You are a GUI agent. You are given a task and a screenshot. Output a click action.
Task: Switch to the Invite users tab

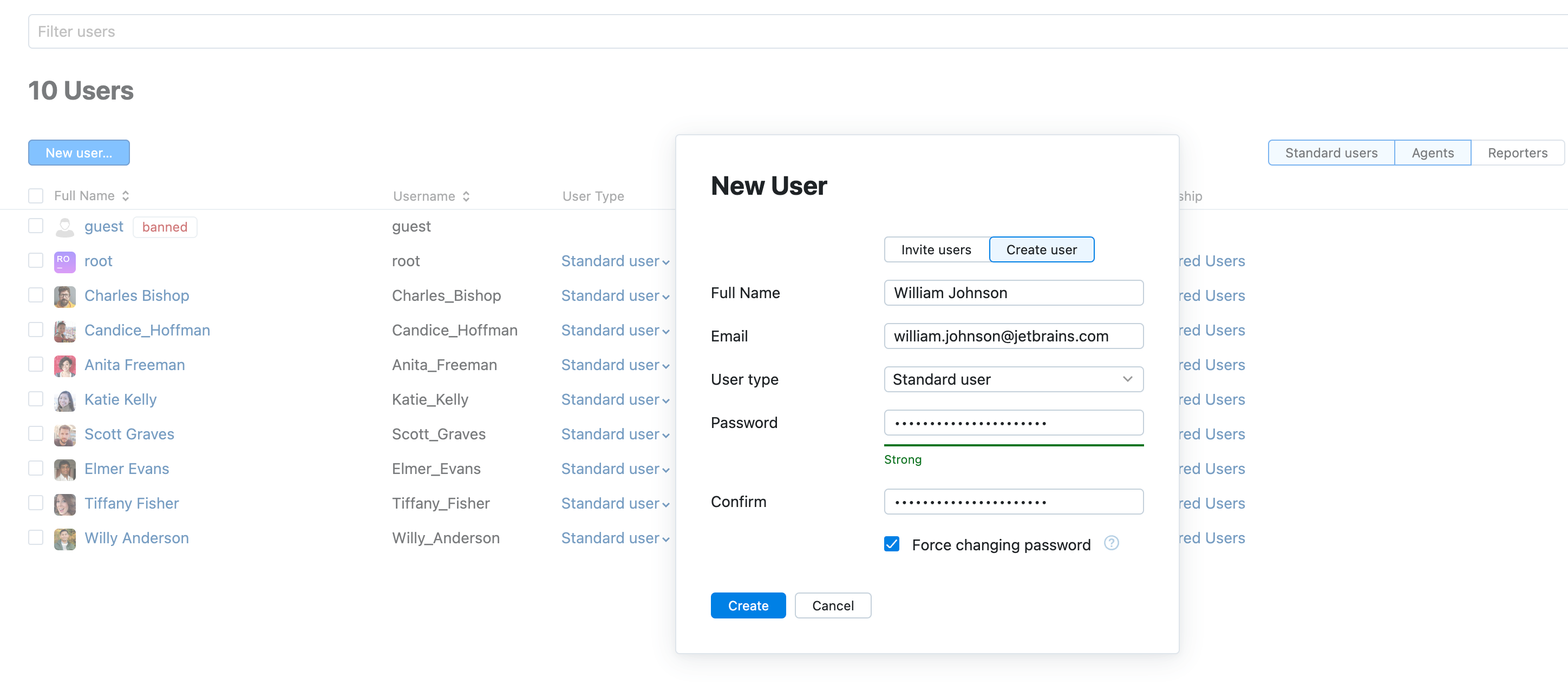pos(936,249)
